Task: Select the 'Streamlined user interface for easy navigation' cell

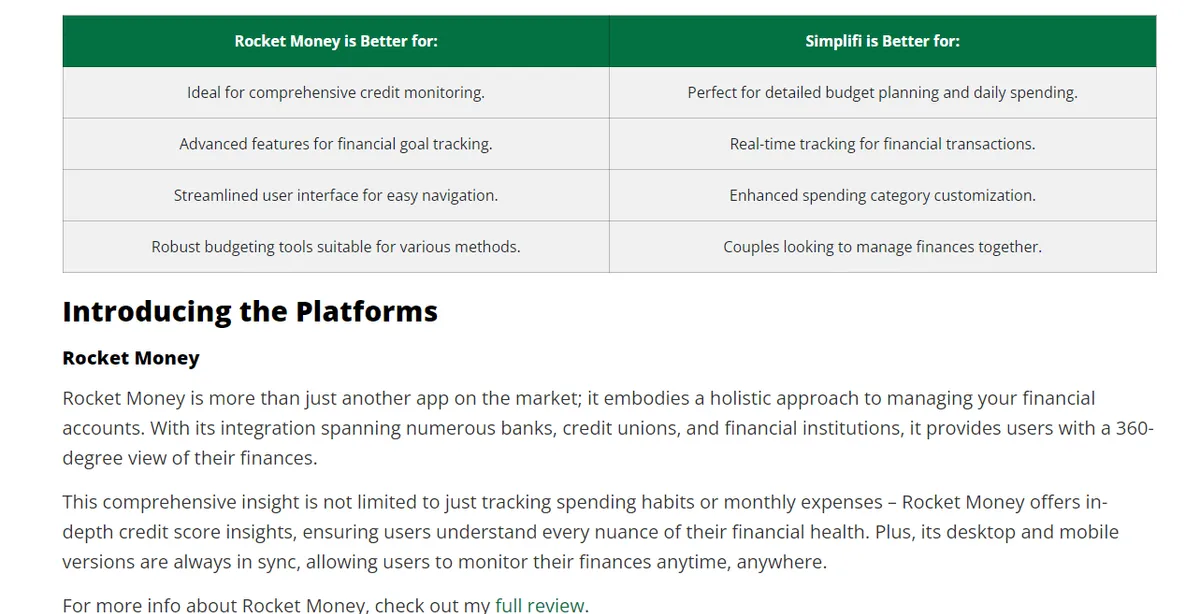Action: tap(336, 196)
